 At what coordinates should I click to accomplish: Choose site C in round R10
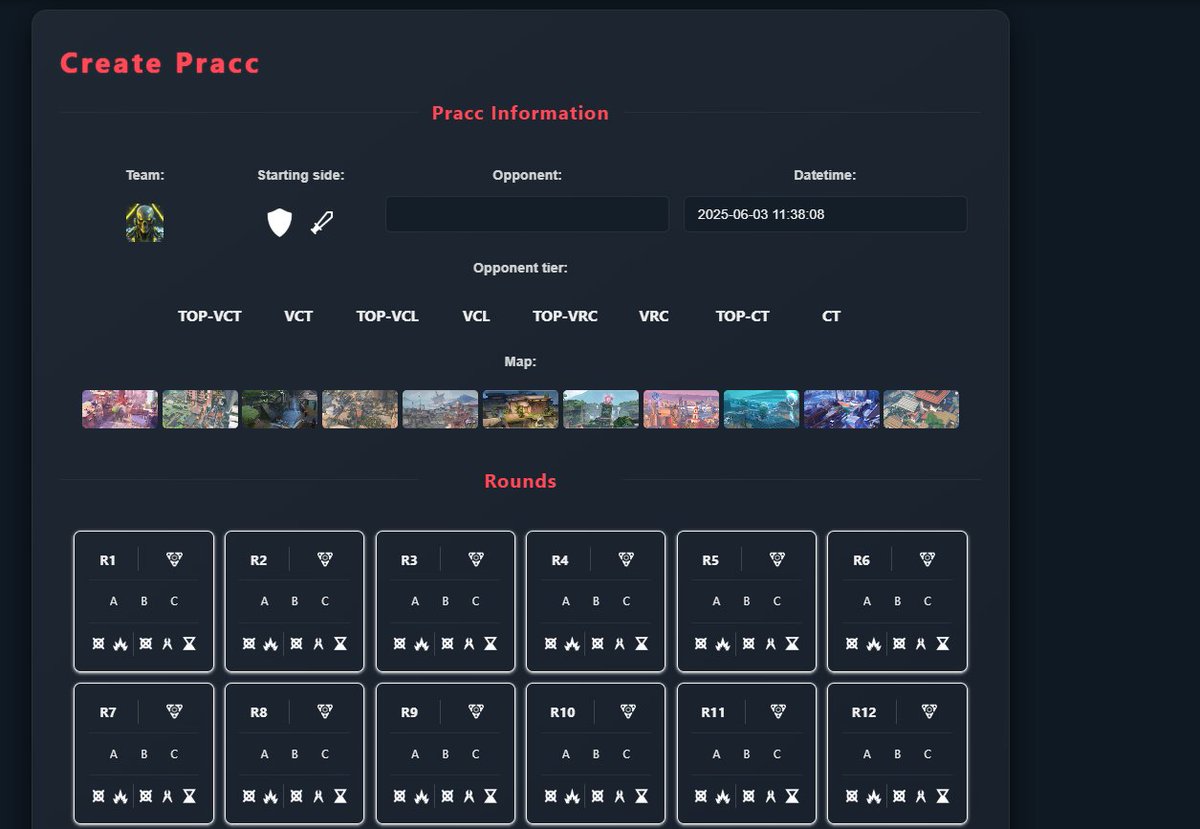[626, 754]
